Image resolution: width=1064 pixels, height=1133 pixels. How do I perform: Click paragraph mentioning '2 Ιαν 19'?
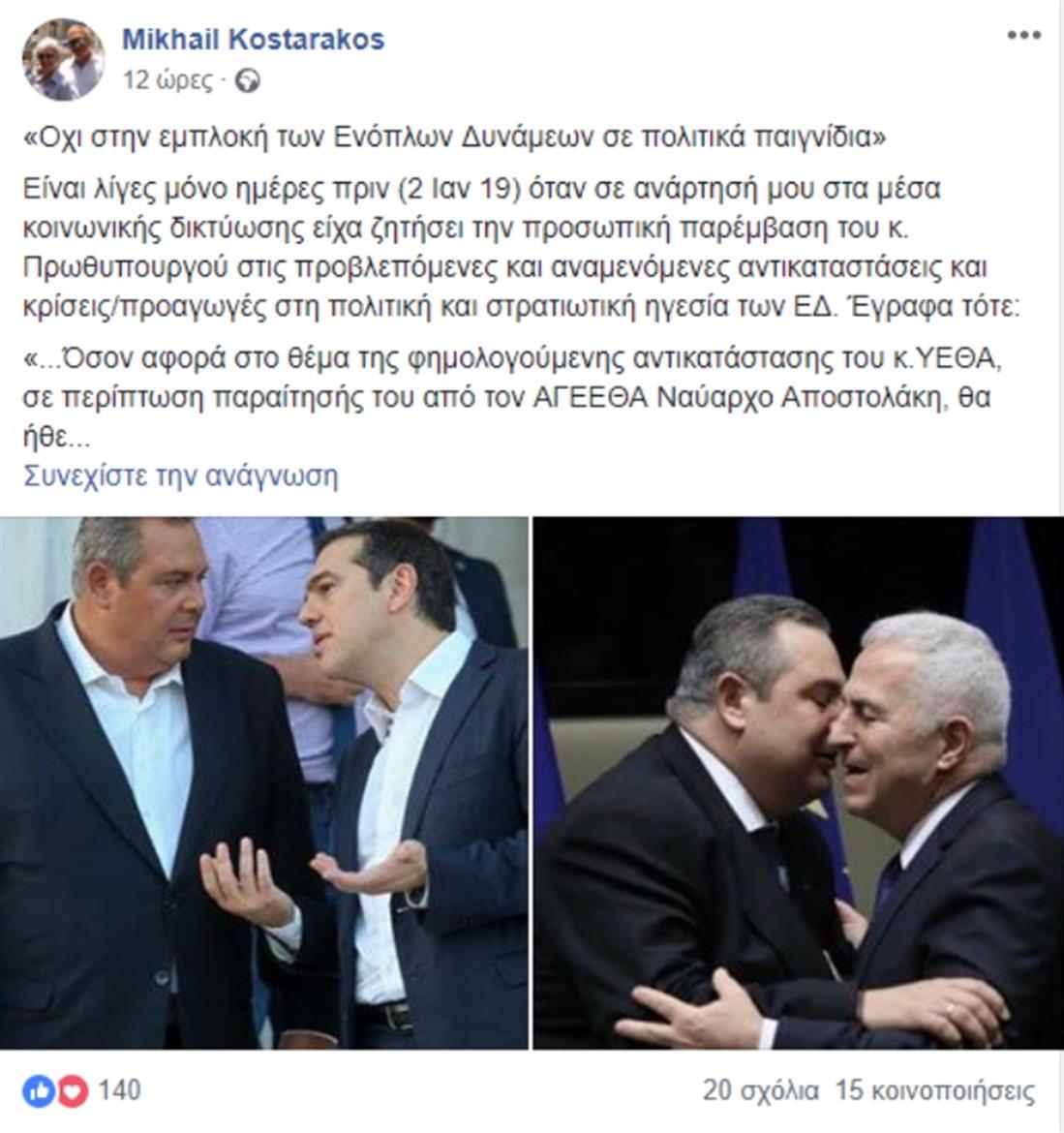point(521,249)
